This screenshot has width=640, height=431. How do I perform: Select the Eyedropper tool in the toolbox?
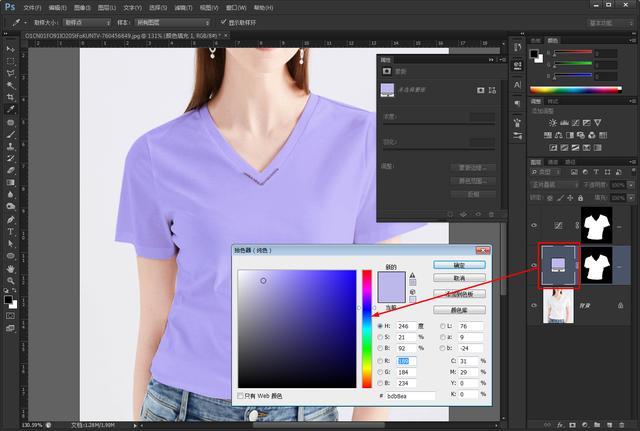coord(11,109)
